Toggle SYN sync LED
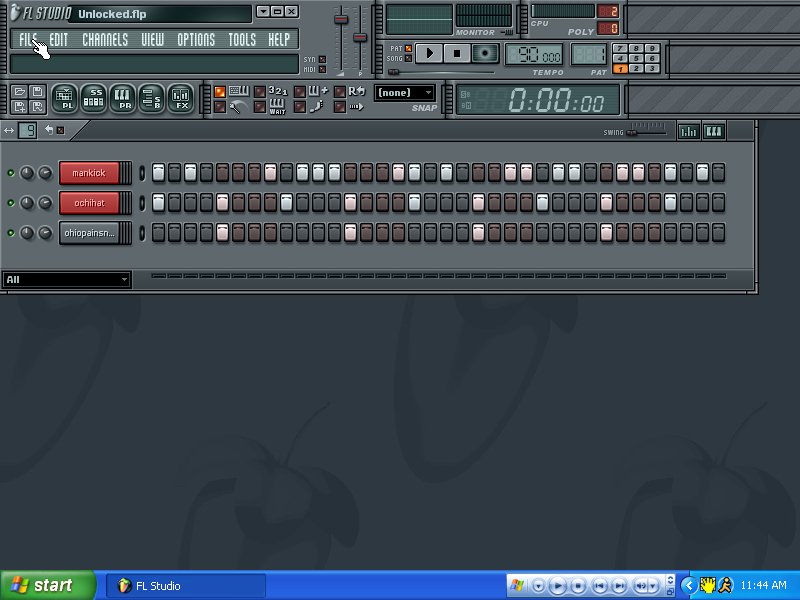 point(322,59)
